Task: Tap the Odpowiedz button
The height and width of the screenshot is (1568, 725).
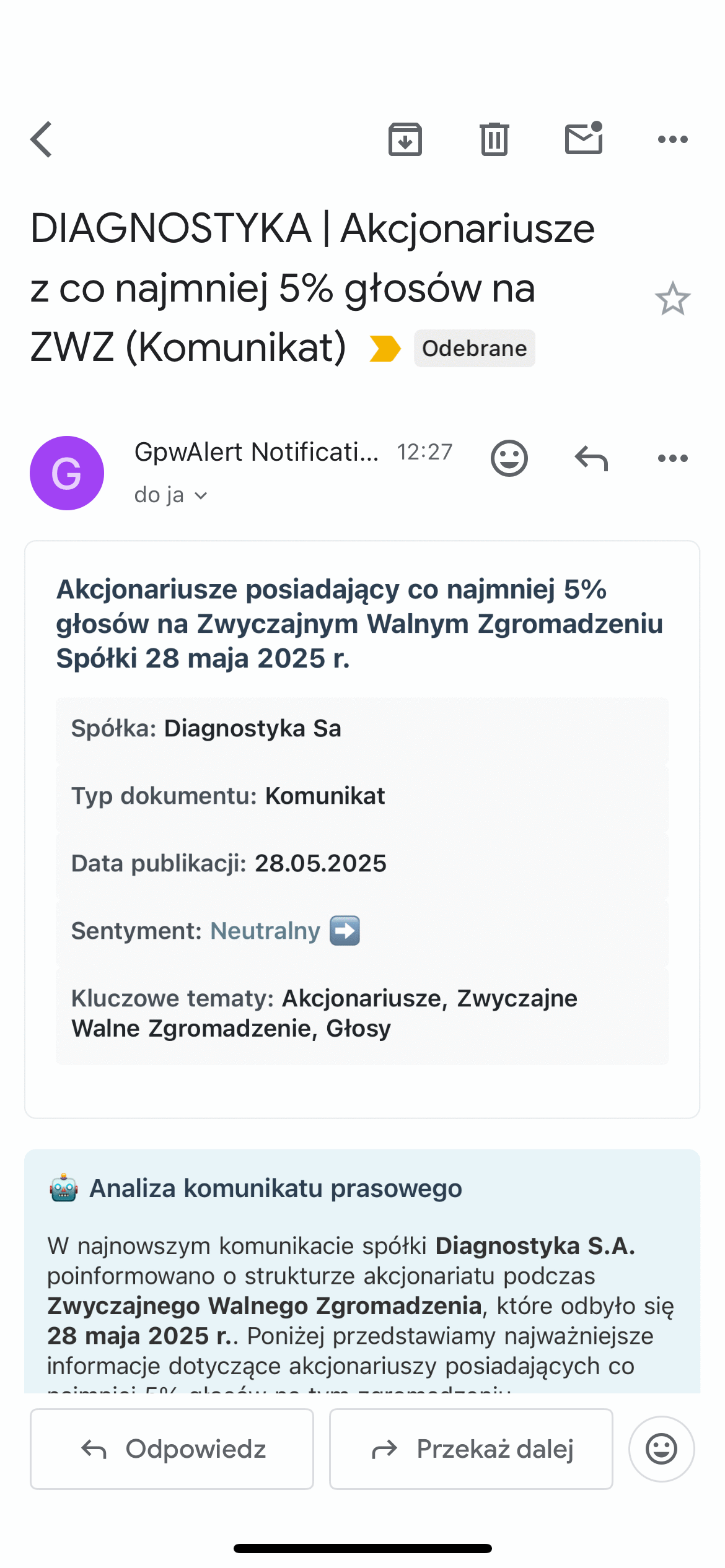Action: pos(171,1449)
